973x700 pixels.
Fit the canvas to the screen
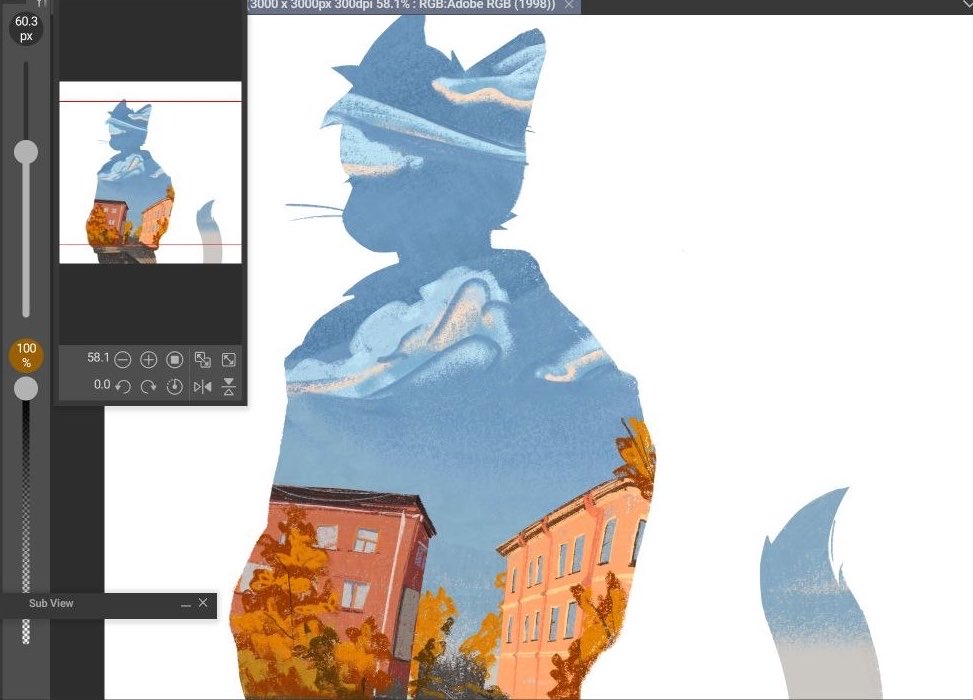228,359
